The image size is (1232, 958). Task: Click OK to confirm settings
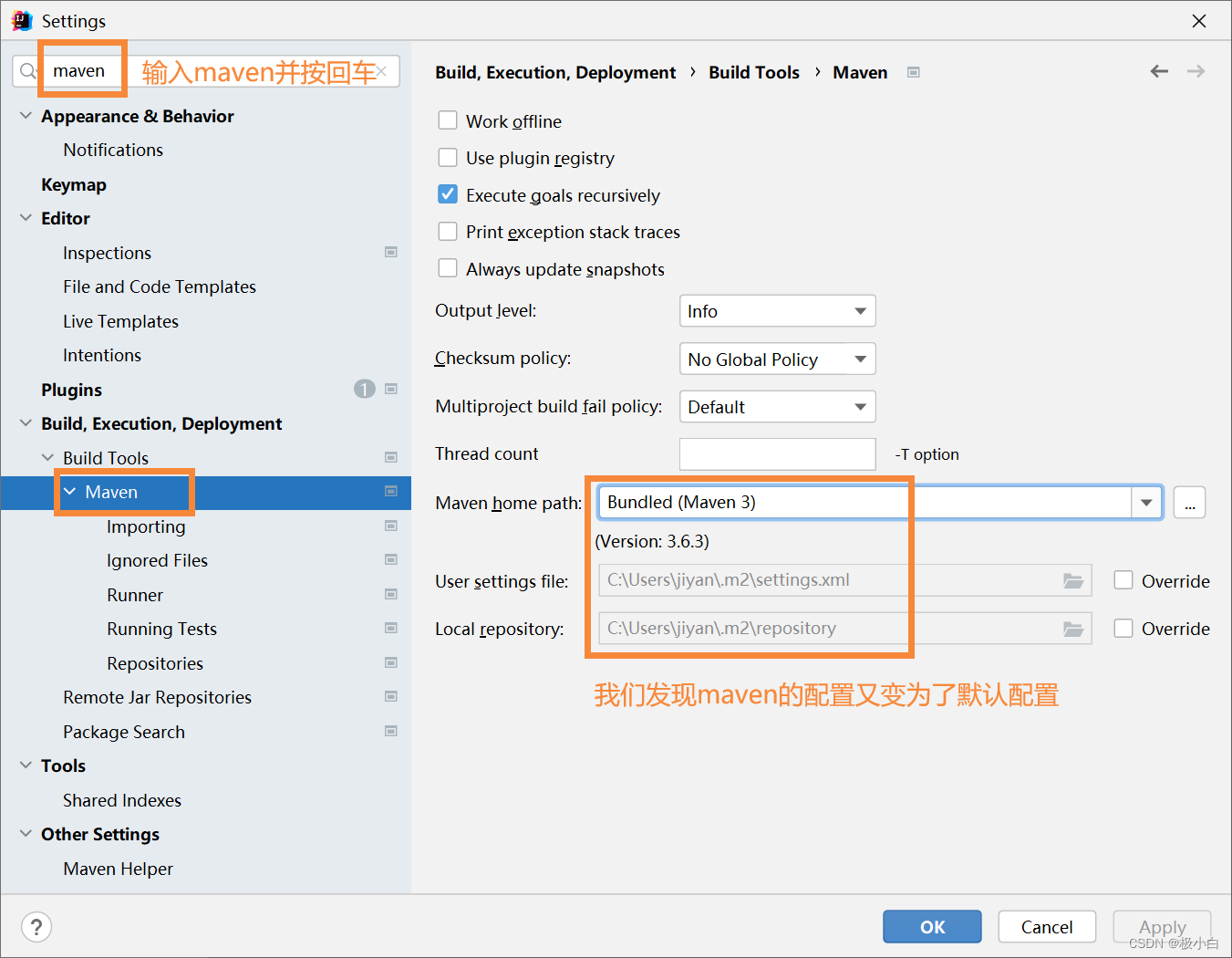(932, 927)
